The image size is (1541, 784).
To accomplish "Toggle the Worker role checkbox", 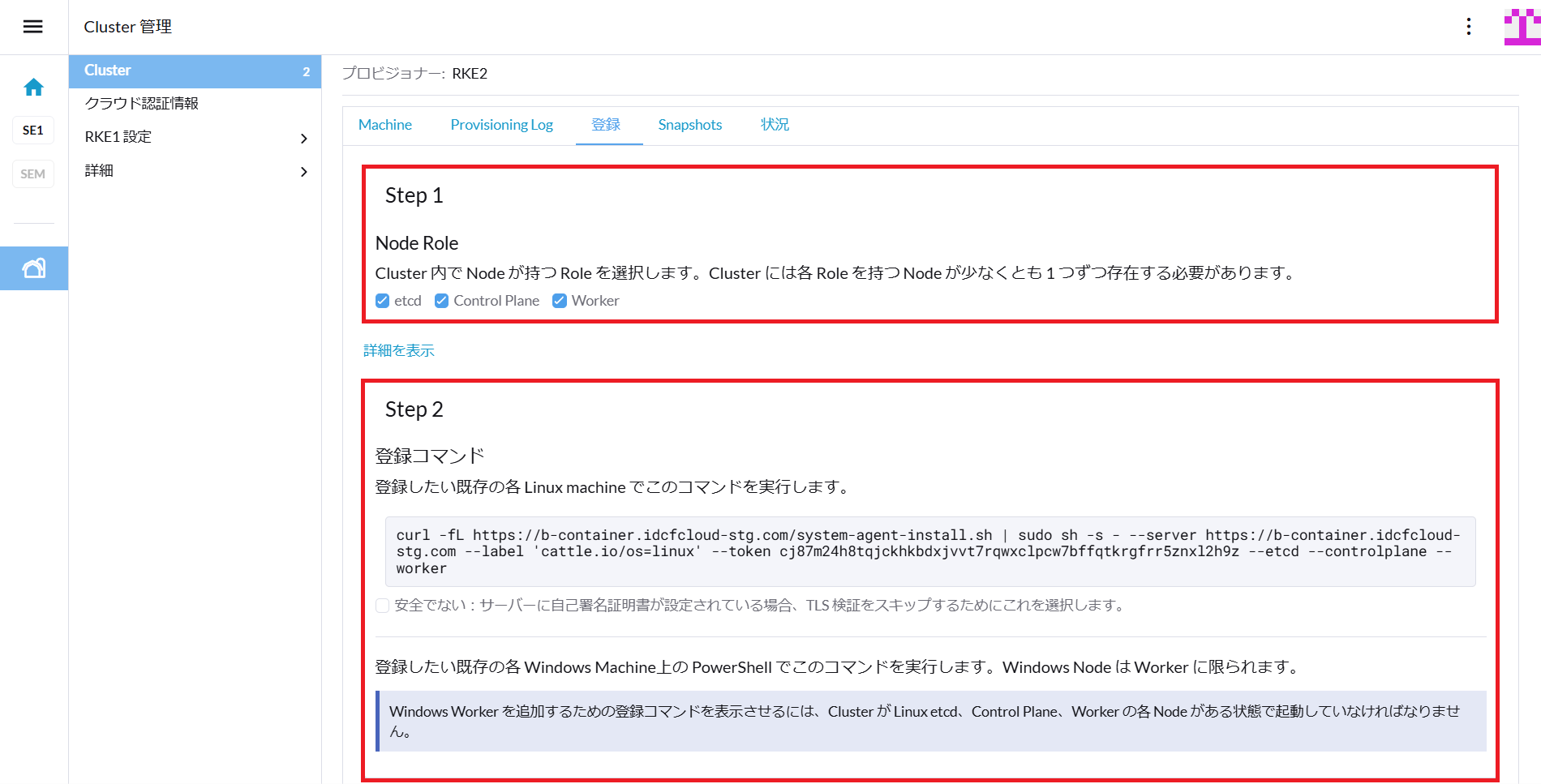I will click(560, 301).
